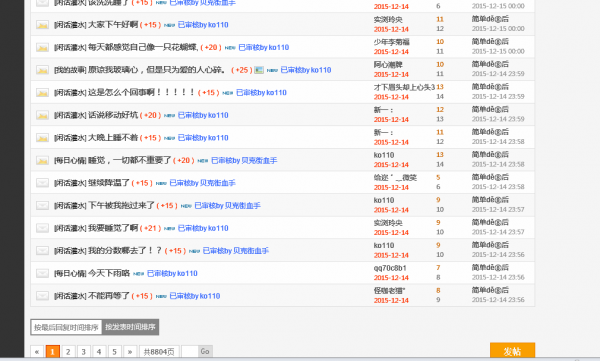Click envelope icon beside 继续降温了 thread
Screen dimensions: 600x361
(x=42, y=183)
